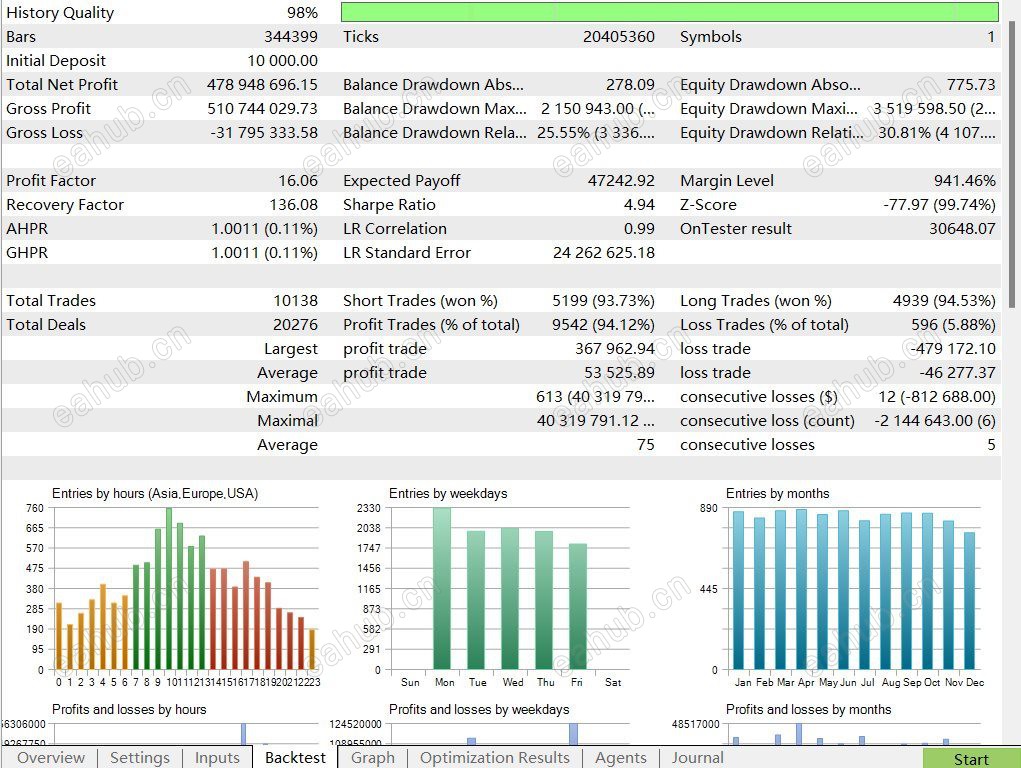Viewport: 1021px width, 768px height.
Task: Click the Profit Factor value 16.06
Action: coord(298,181)
